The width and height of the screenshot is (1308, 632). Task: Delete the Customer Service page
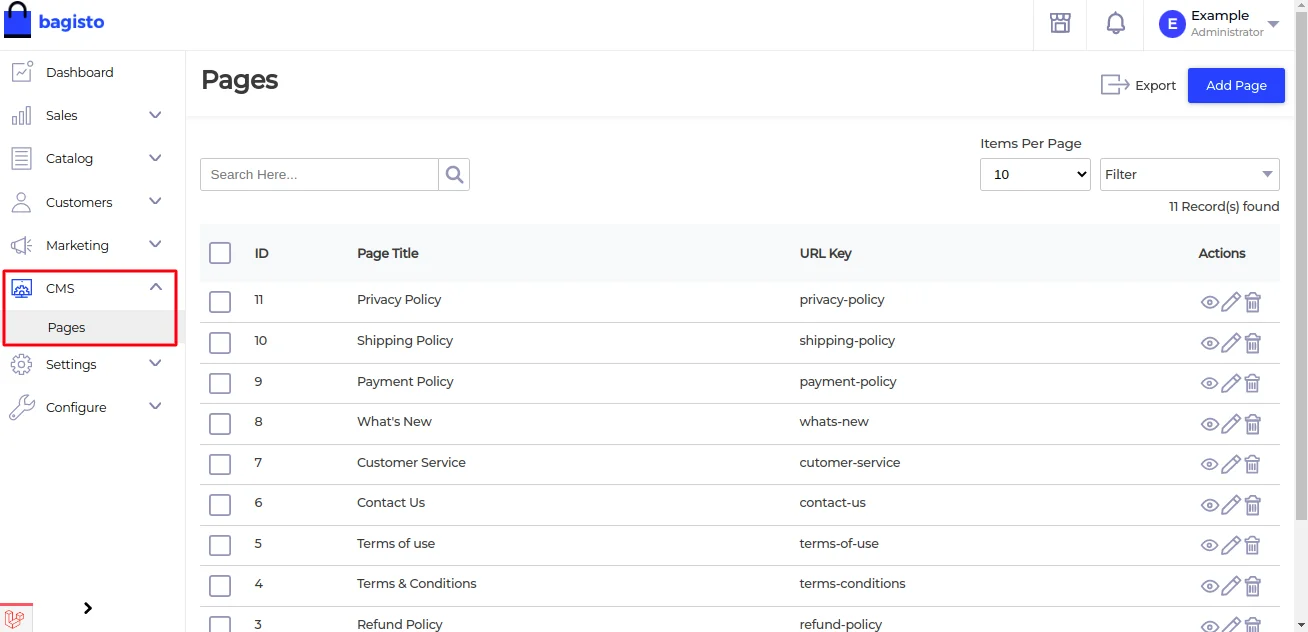1253,464
